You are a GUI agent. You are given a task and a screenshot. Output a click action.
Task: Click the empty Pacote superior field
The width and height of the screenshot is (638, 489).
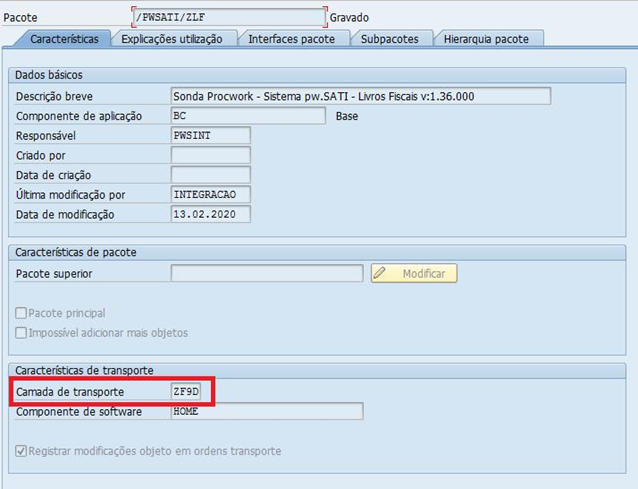267,273
